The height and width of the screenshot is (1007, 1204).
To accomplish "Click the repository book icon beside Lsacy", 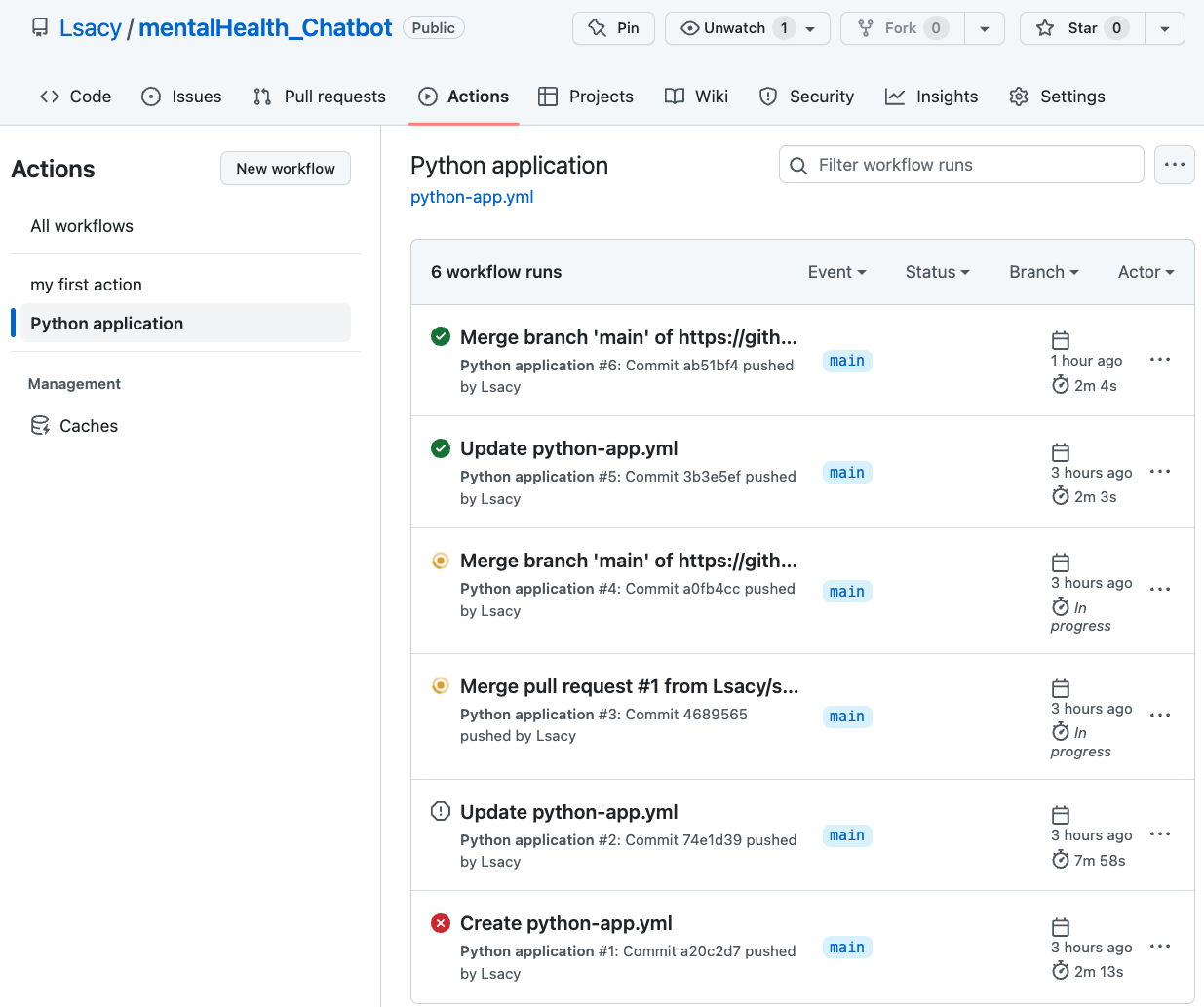I will click(x=39, y=27).
